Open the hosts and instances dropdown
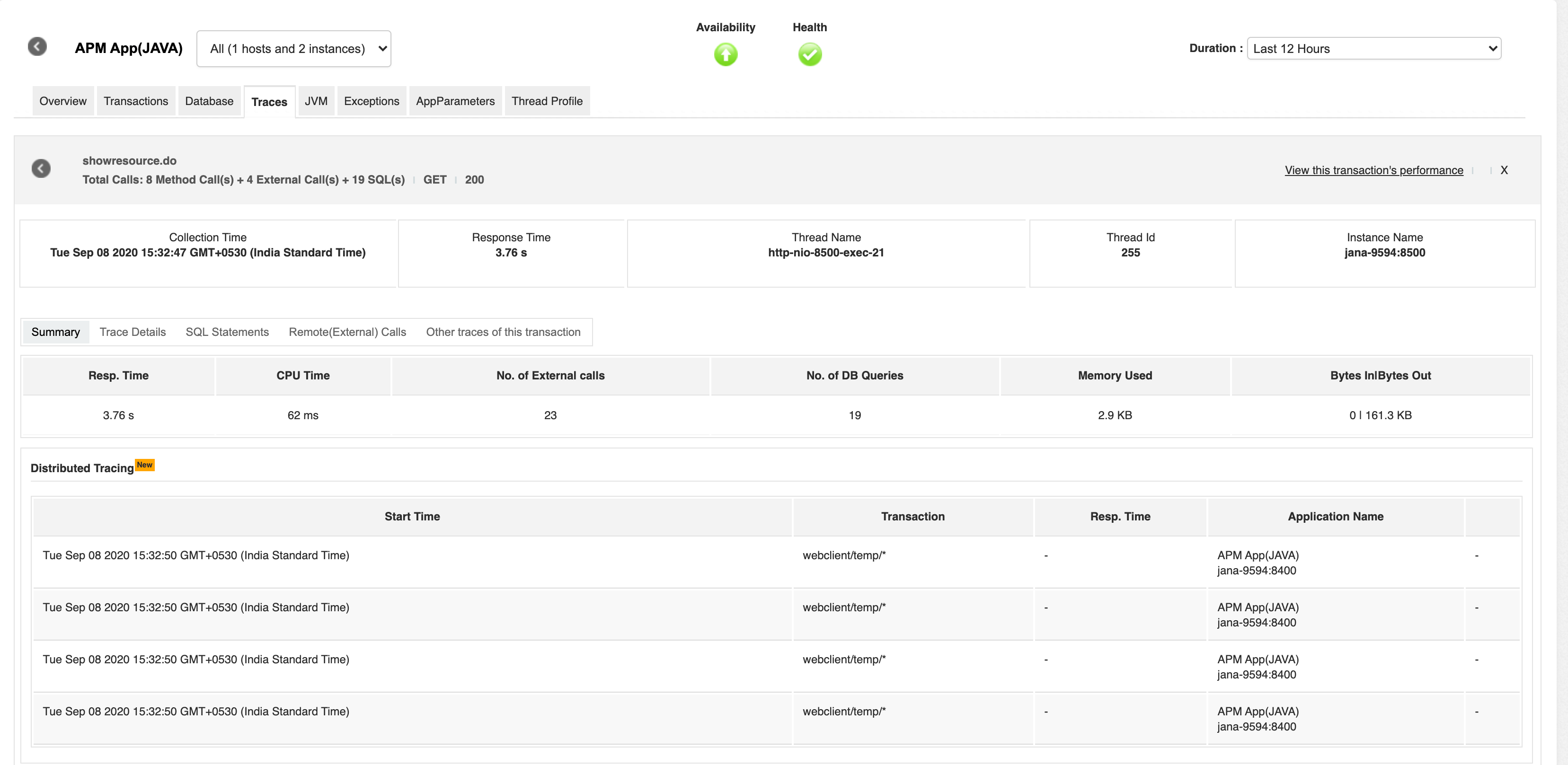 (x=293, y=49)
